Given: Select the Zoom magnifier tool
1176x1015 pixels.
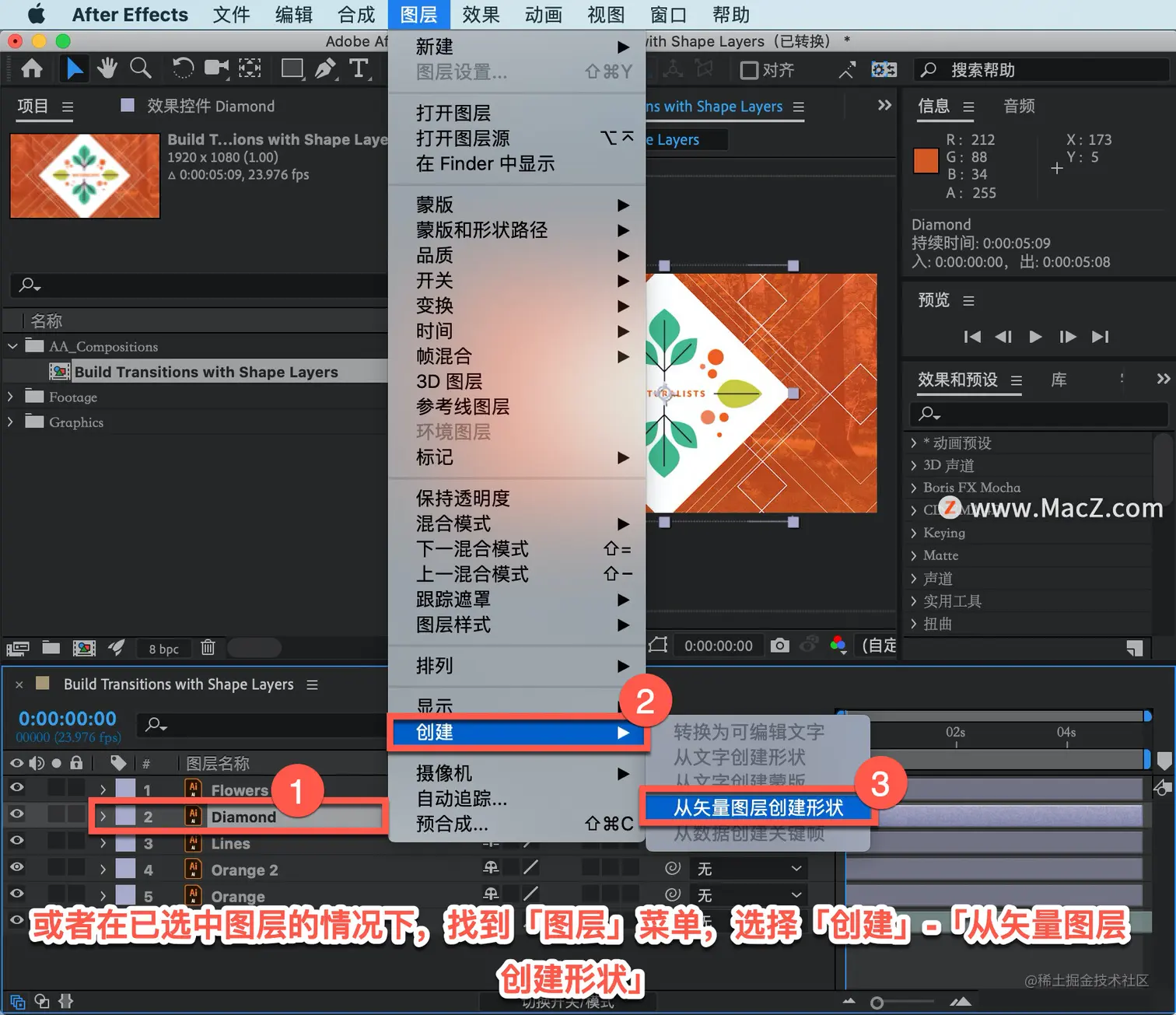Looking at the screenshot, I should pos(141,68).
